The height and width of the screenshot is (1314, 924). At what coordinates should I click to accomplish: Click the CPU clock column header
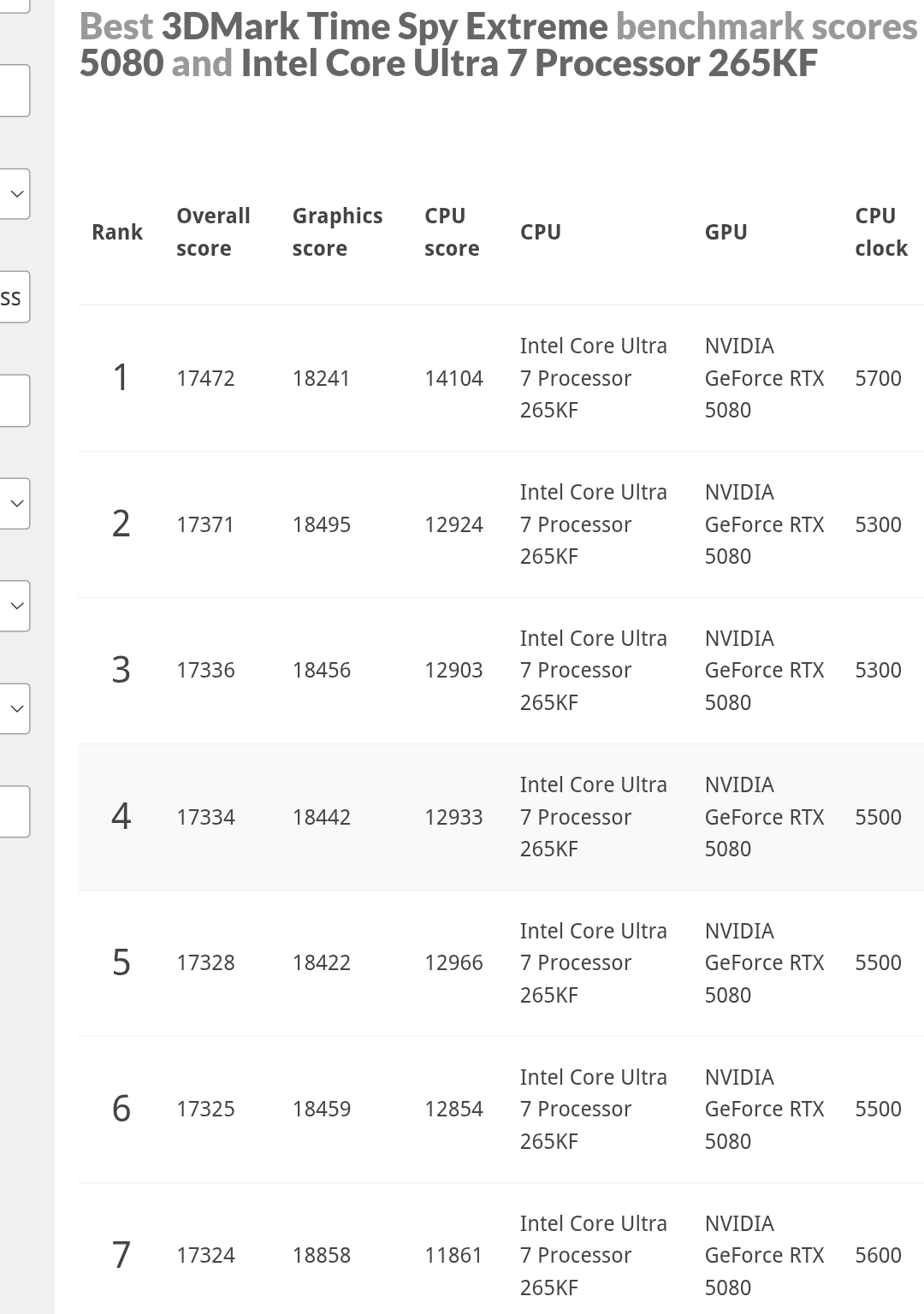(881, 232)
